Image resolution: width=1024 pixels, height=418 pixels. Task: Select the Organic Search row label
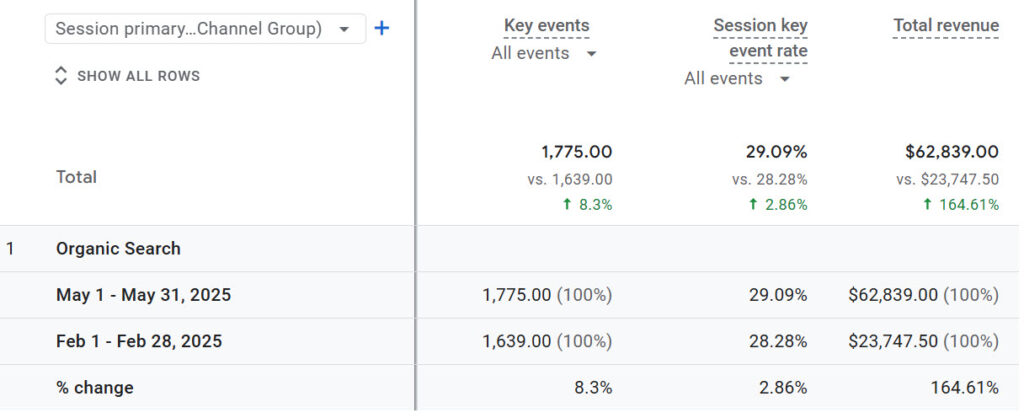tap(118, 249)
